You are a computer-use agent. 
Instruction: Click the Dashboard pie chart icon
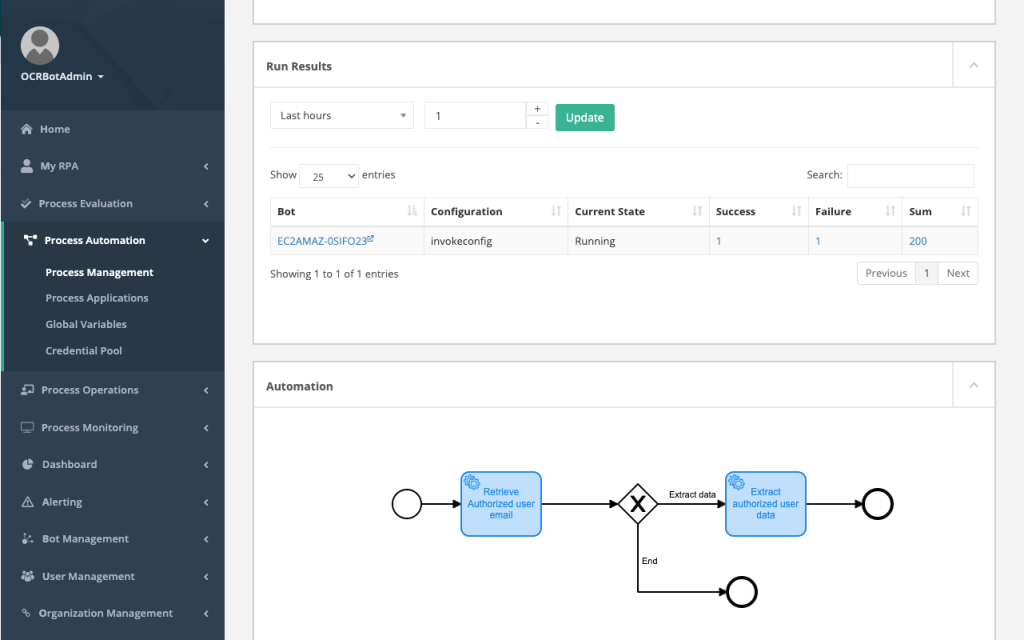(27, 464)
